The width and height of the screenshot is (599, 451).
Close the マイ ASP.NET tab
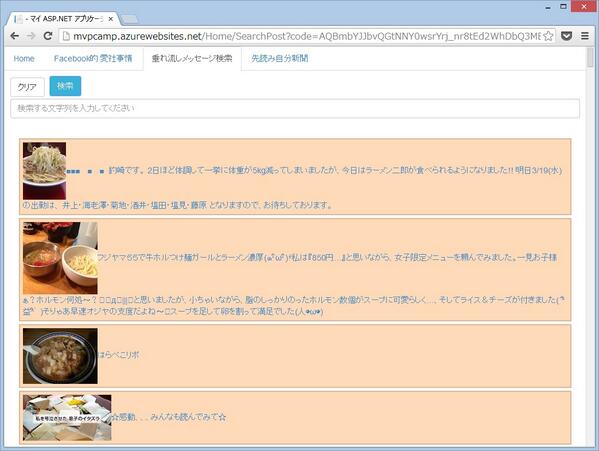tap(111, 19)
